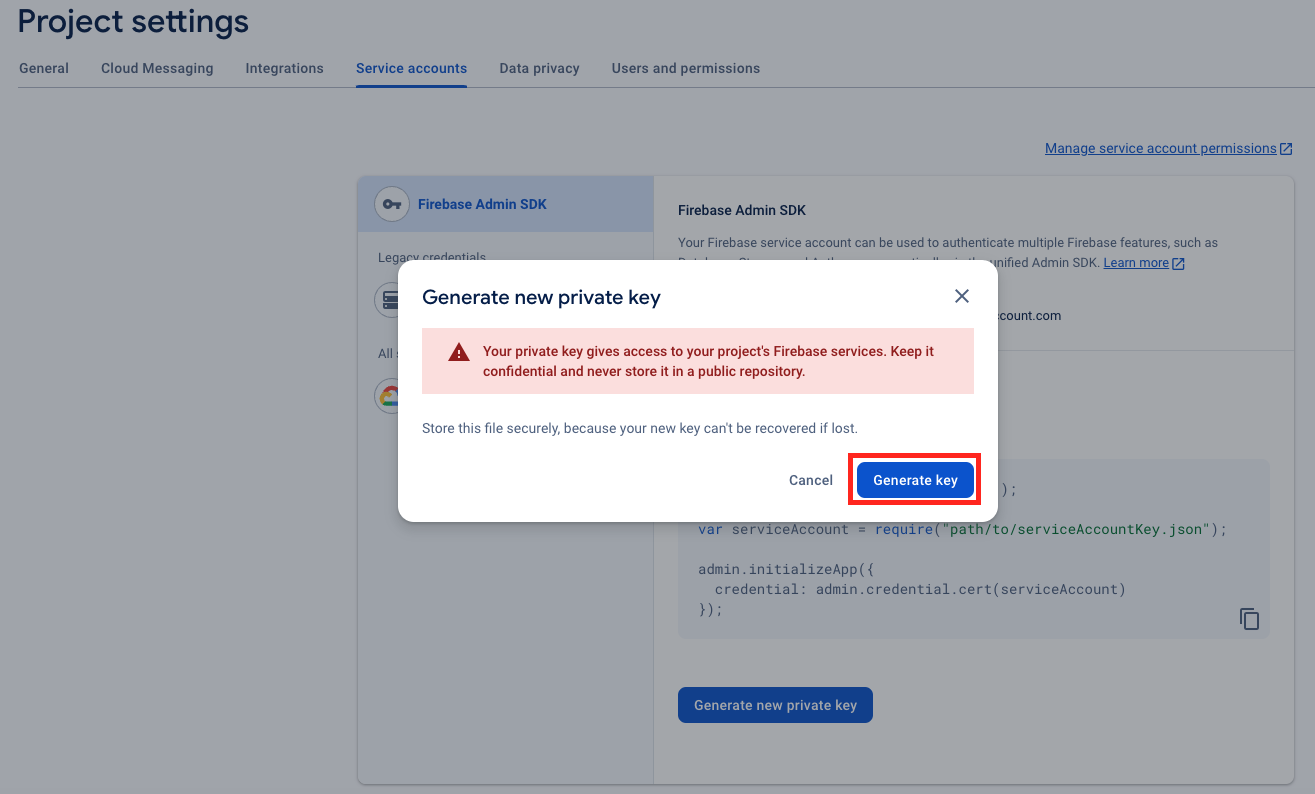This screenshot has height=794, width=1315.
Task: Select the Service accounts tab
Action: pyautogui.click(x=411, y=69)
